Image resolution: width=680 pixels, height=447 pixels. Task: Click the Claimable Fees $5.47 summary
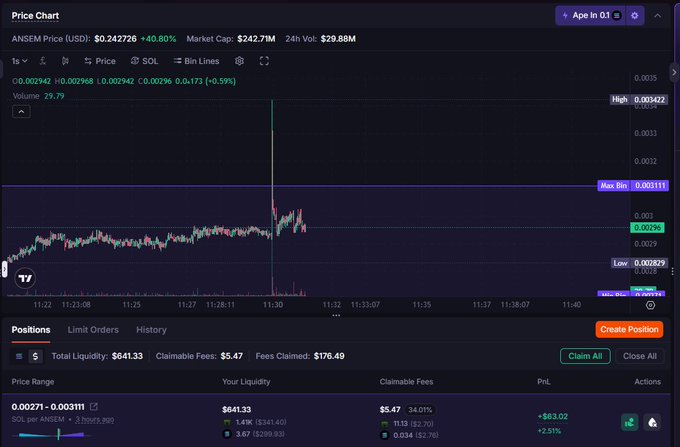(x=199, y=356)
